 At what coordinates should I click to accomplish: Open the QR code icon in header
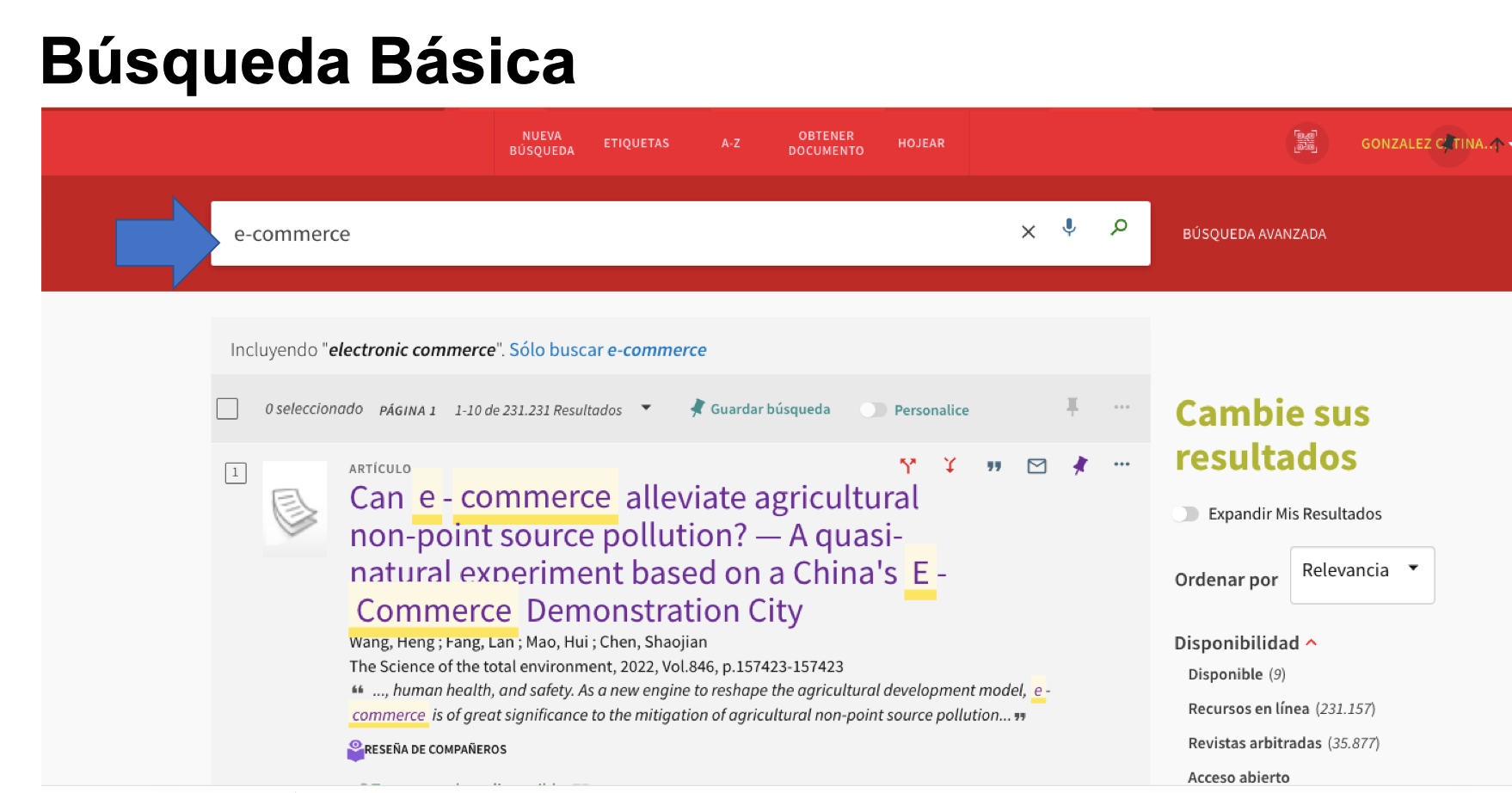pyautogui.click(x=1306, y=143)
